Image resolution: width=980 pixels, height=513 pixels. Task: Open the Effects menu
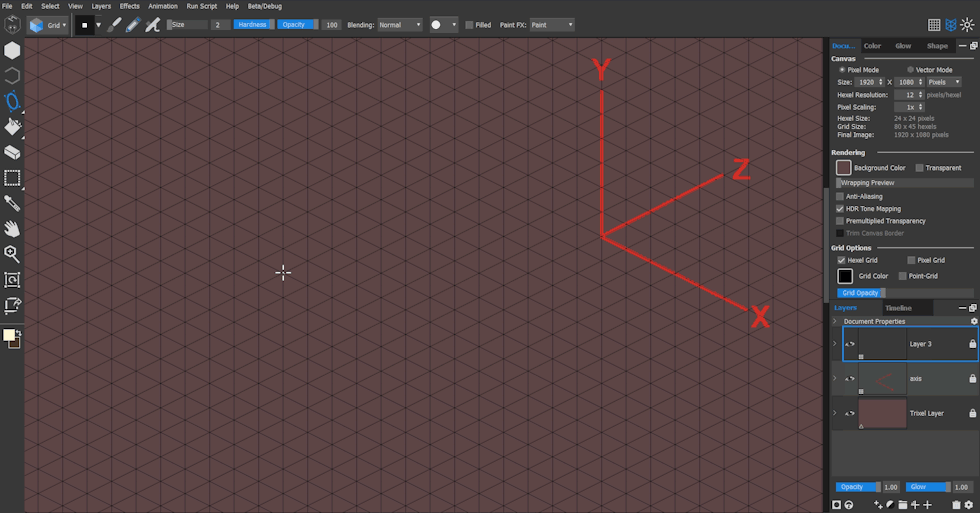pyautogui.click(x=129, y=6)
